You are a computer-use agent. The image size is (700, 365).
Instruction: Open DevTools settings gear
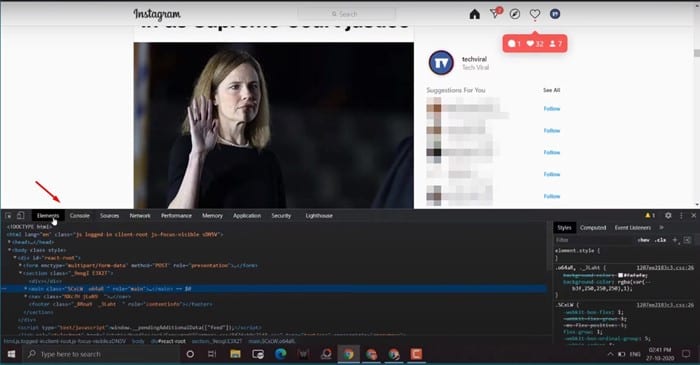[668, 216]
